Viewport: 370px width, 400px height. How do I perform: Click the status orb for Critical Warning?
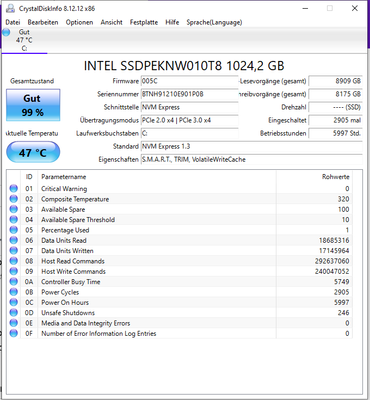click(14, 189)
